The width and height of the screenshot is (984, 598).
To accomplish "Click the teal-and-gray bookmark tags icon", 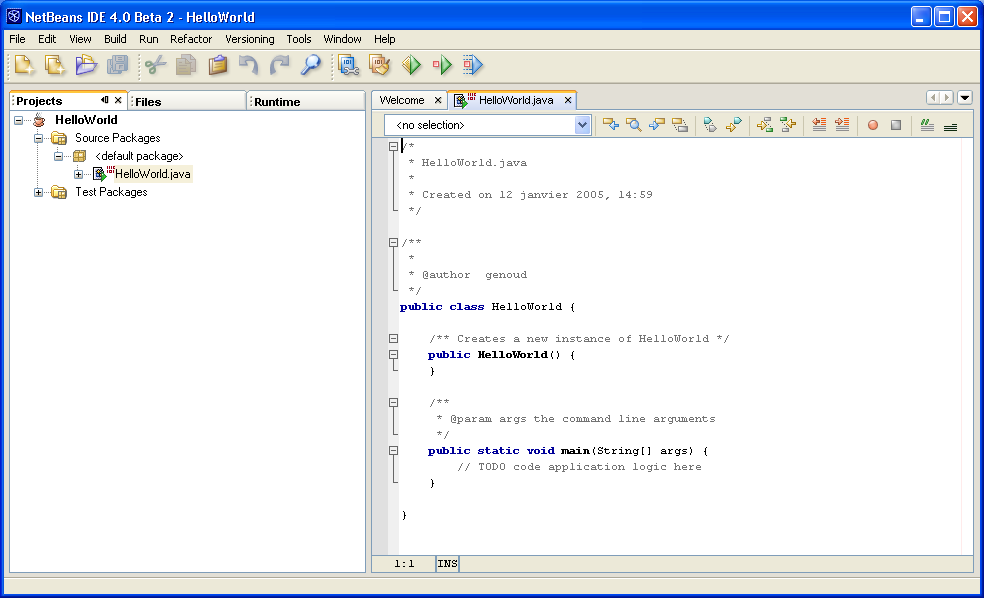I will click(x=710, y=125).
